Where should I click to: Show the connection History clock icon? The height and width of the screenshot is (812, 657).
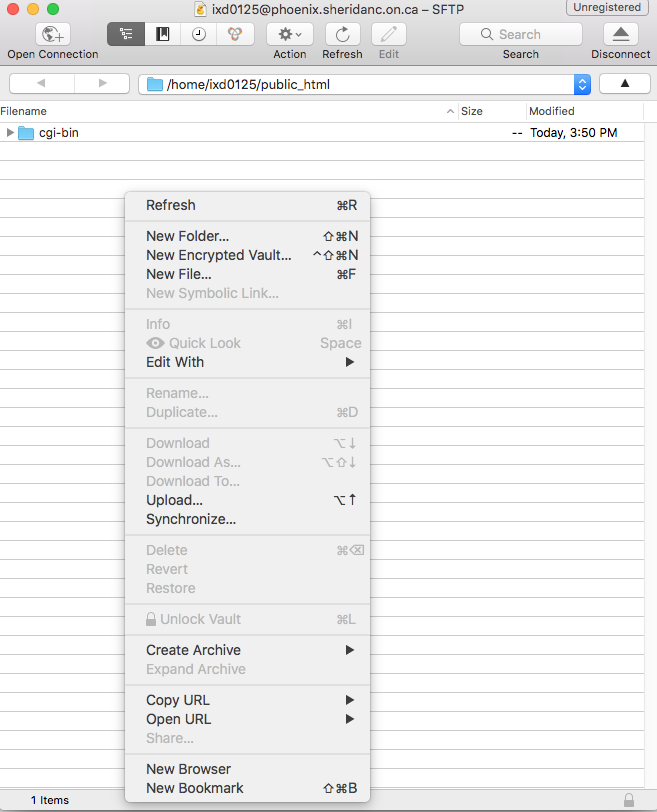coord(199,34)
